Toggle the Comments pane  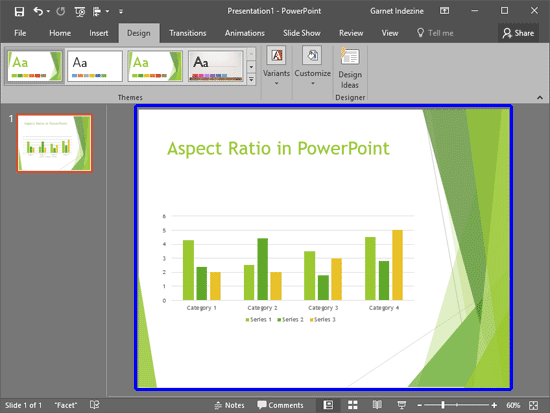click(x=280, y=405)
